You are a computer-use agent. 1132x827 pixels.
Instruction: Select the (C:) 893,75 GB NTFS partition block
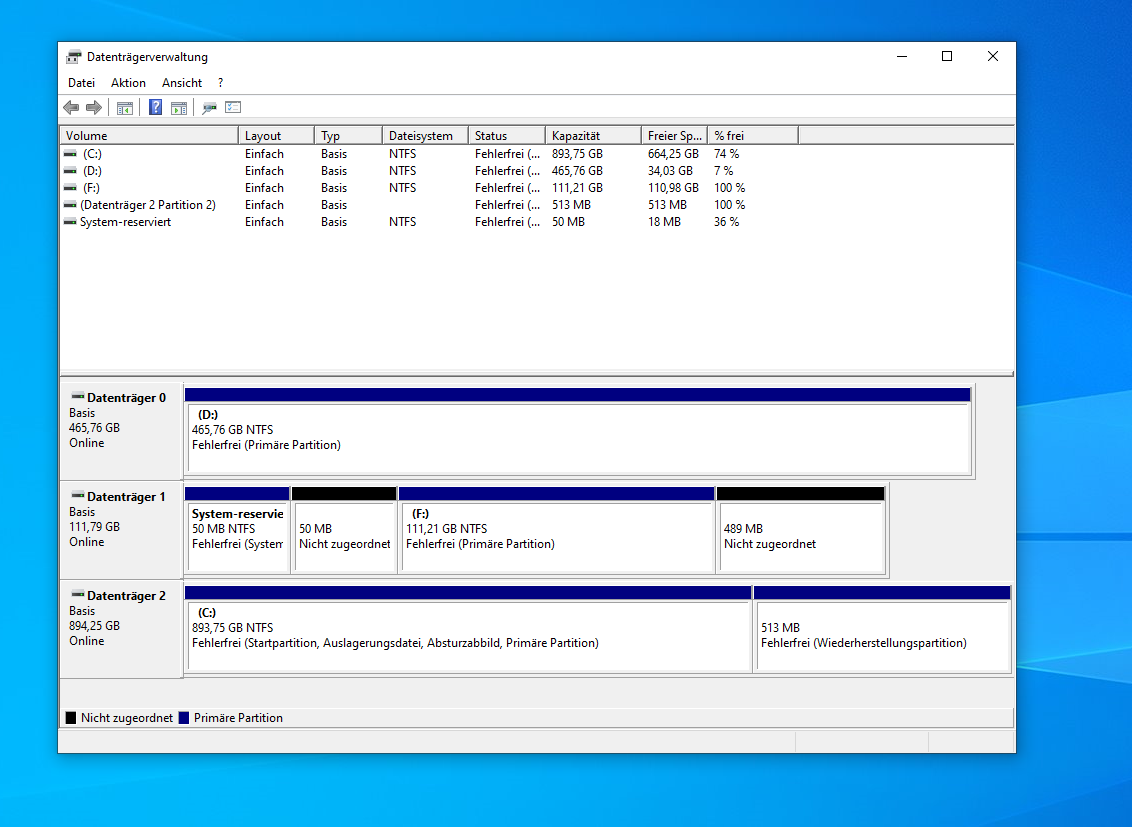click(x=468, y=629)
